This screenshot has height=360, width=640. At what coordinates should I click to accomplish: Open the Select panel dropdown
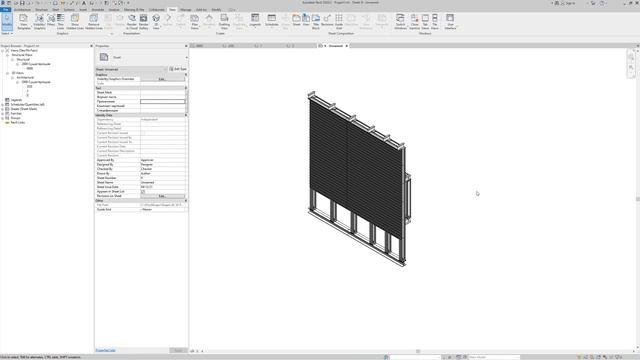tap(7, 33)
